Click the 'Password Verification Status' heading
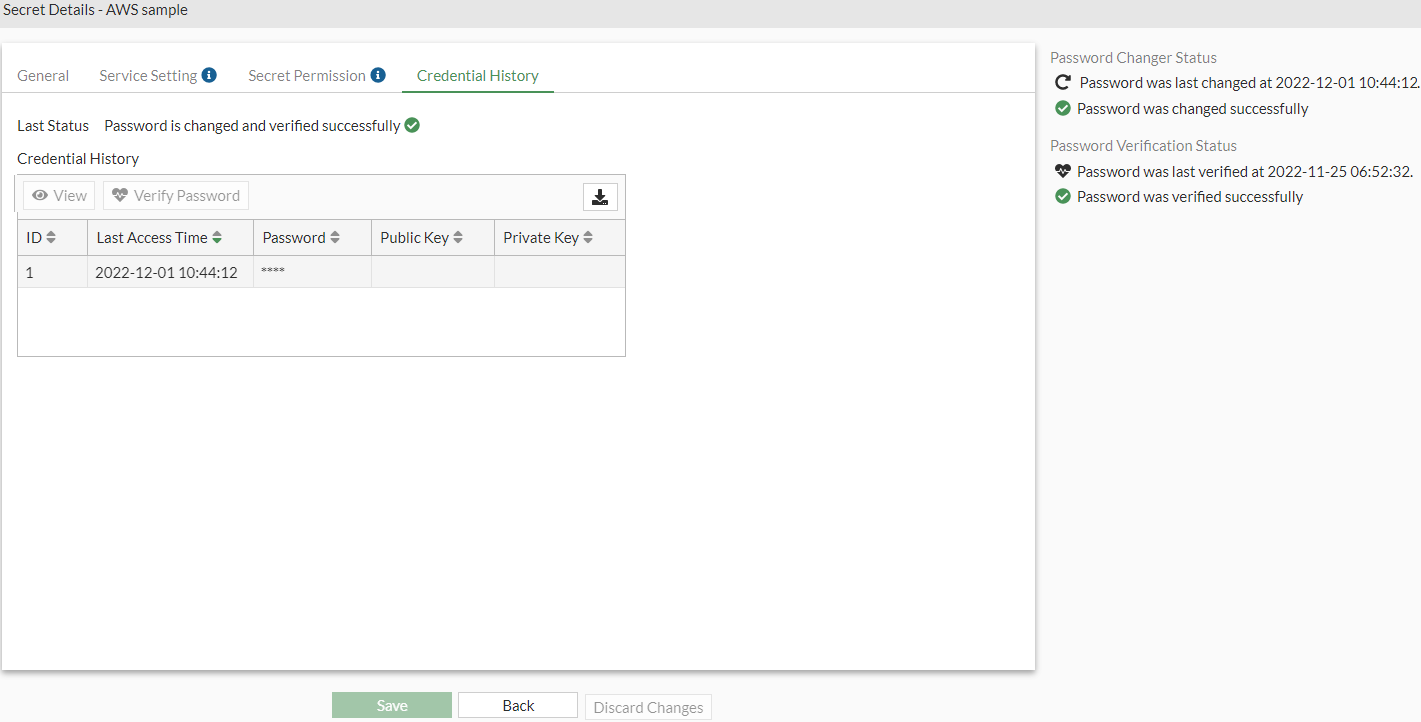1421x722 pixels. [x=1143, y=146]
